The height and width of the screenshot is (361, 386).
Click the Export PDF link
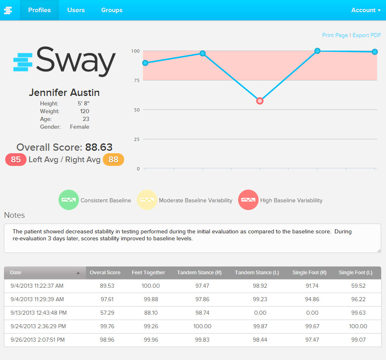point(367,35)
